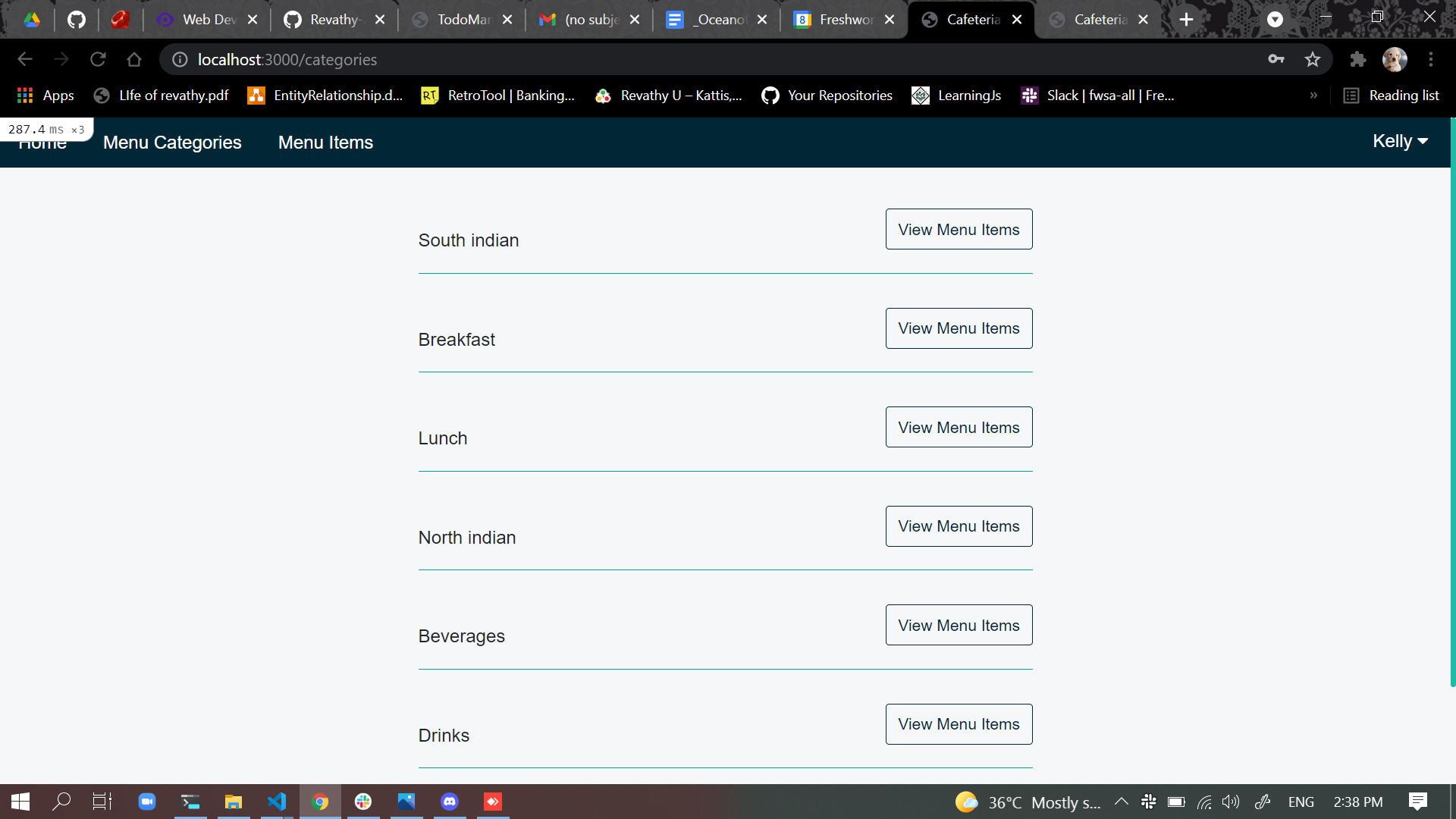Show hidden system tray icons
1456x819 pixels.
(1121, 802)
